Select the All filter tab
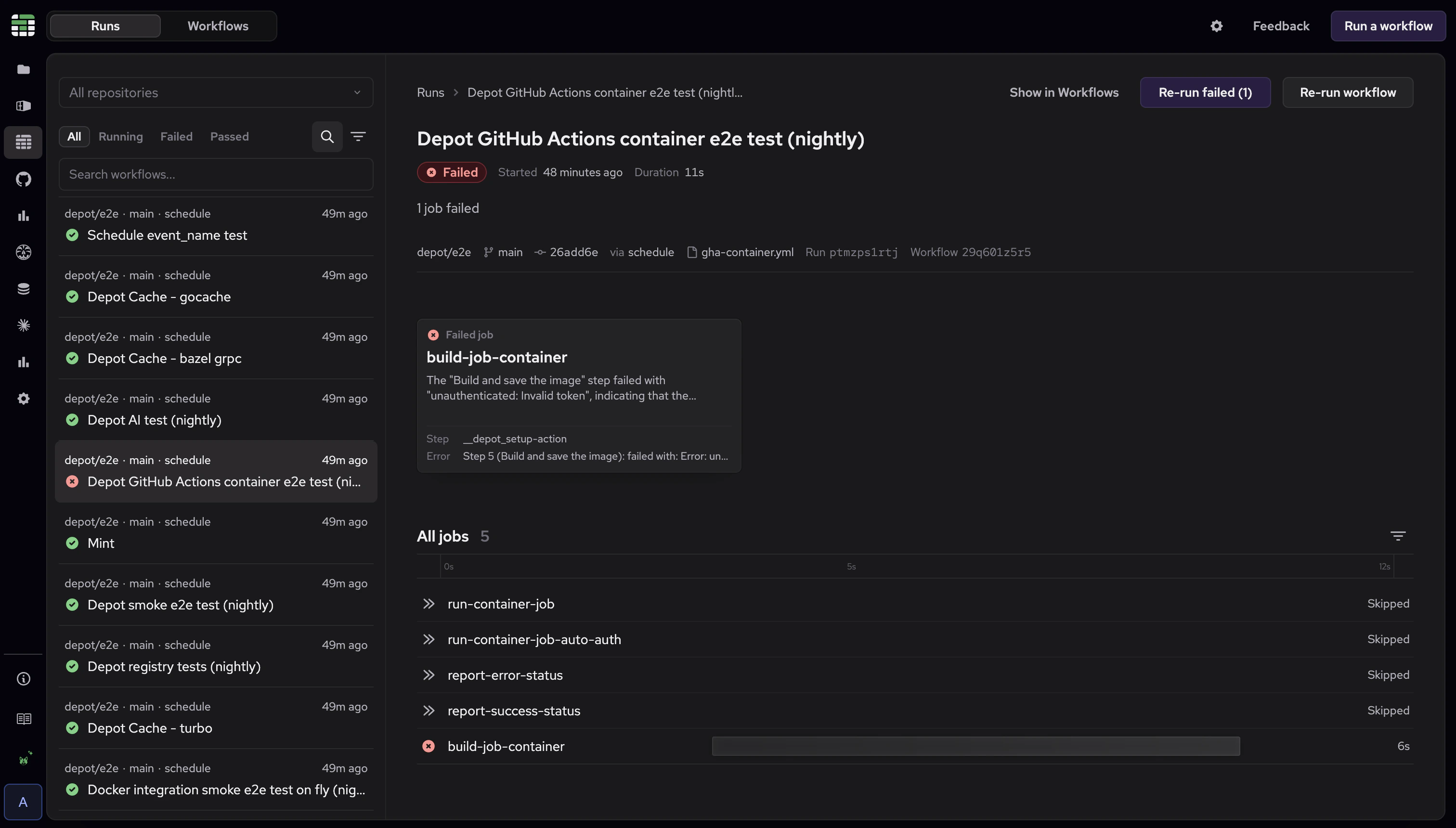This screenshot has width=1456, height=828. pos(74,137)
